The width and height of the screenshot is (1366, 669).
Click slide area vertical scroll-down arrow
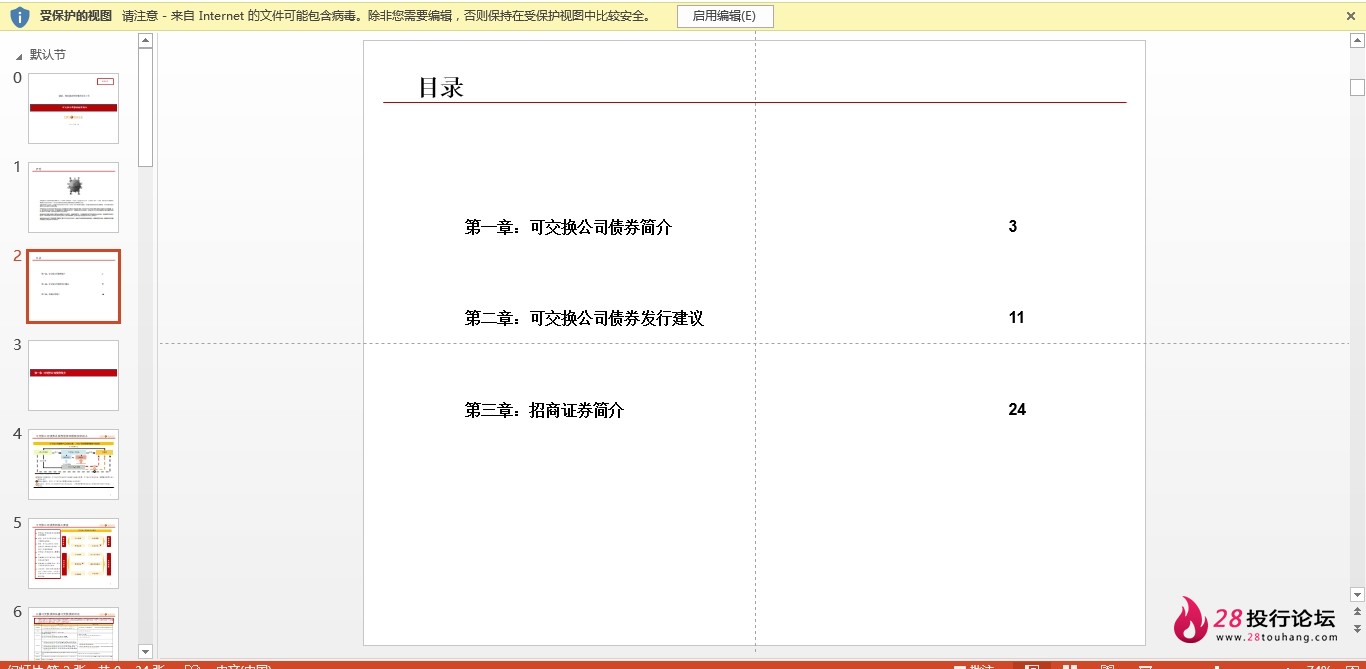pyautogui.click(x=1357, y=594)
